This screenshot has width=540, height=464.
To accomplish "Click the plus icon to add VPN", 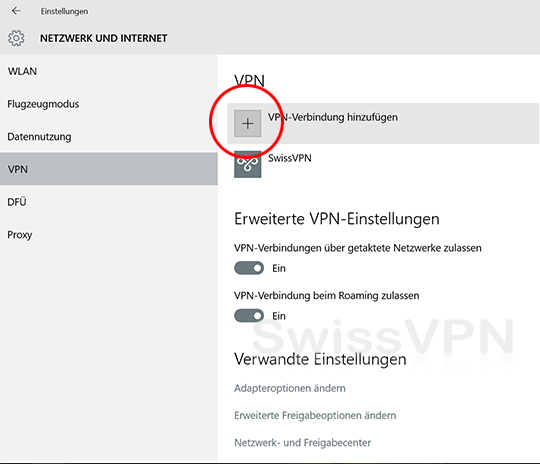I will click(x=248, y=123).
